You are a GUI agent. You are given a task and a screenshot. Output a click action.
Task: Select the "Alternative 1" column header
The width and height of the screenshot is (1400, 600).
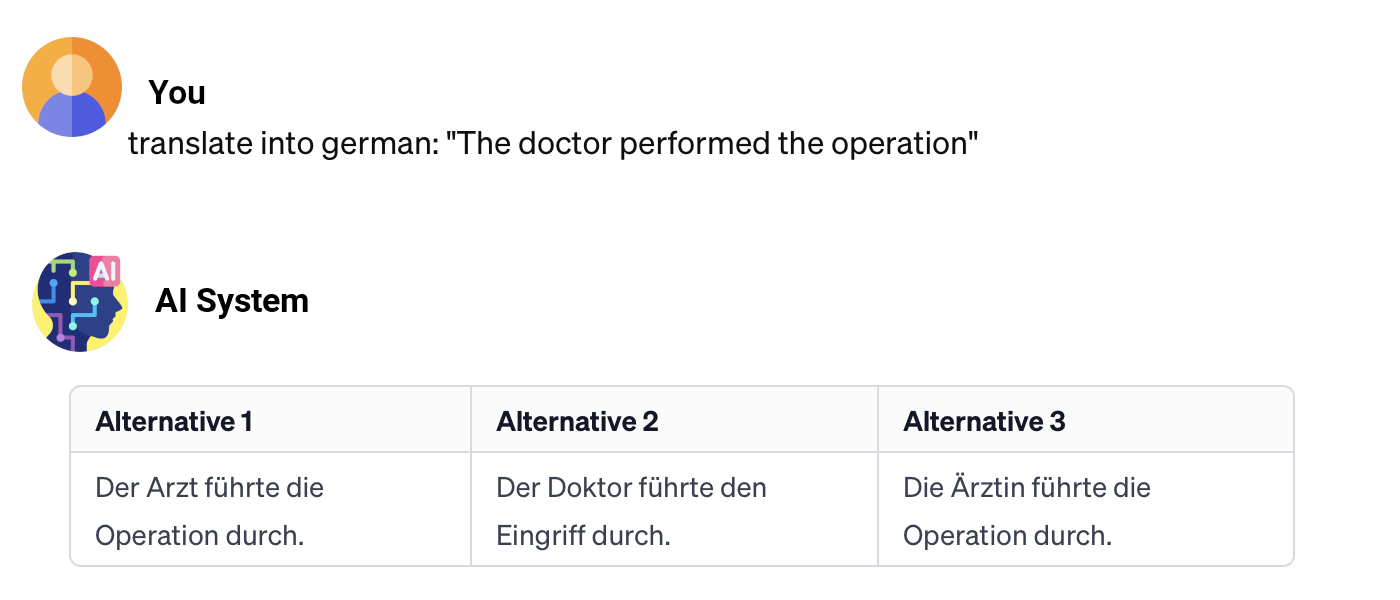(x=174, y=422)
